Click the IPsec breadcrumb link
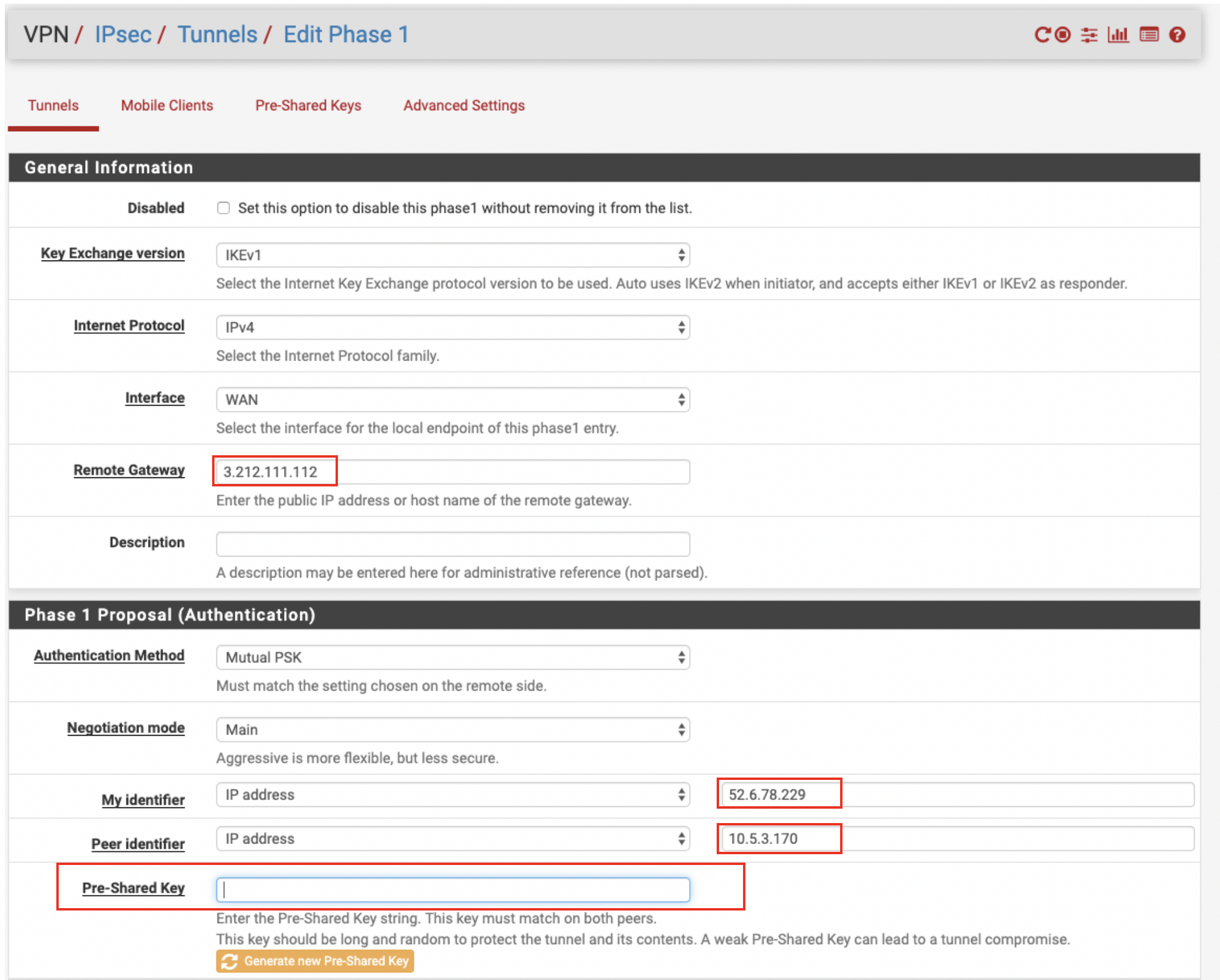 (x=123, y=35)
